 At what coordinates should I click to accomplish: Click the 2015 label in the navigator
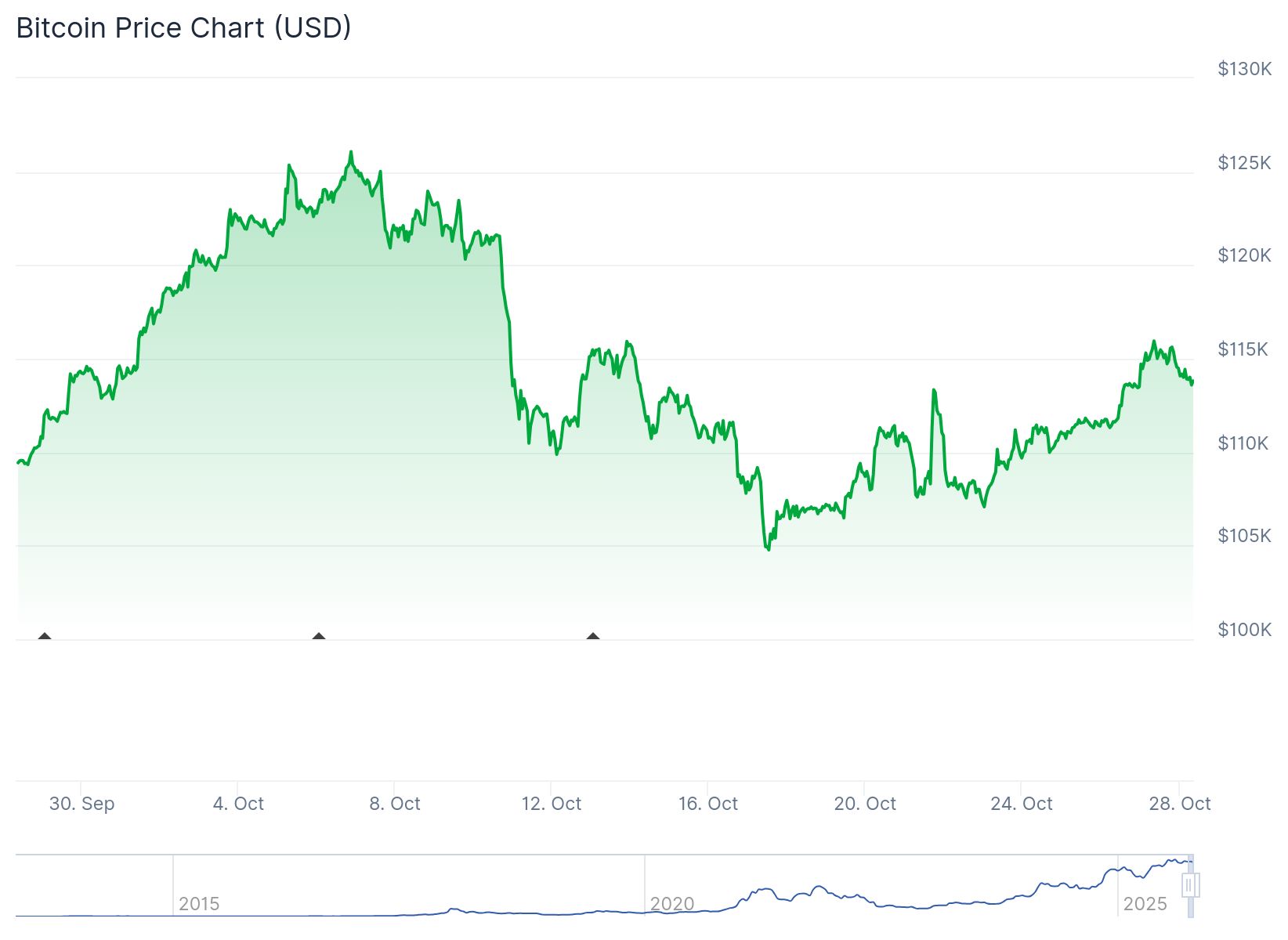[x=199, y=904]
